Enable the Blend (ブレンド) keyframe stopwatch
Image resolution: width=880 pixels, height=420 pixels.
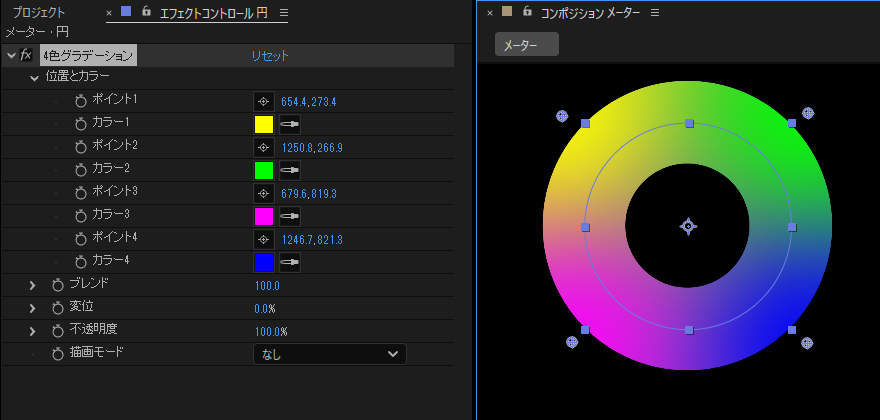point(58,285)
